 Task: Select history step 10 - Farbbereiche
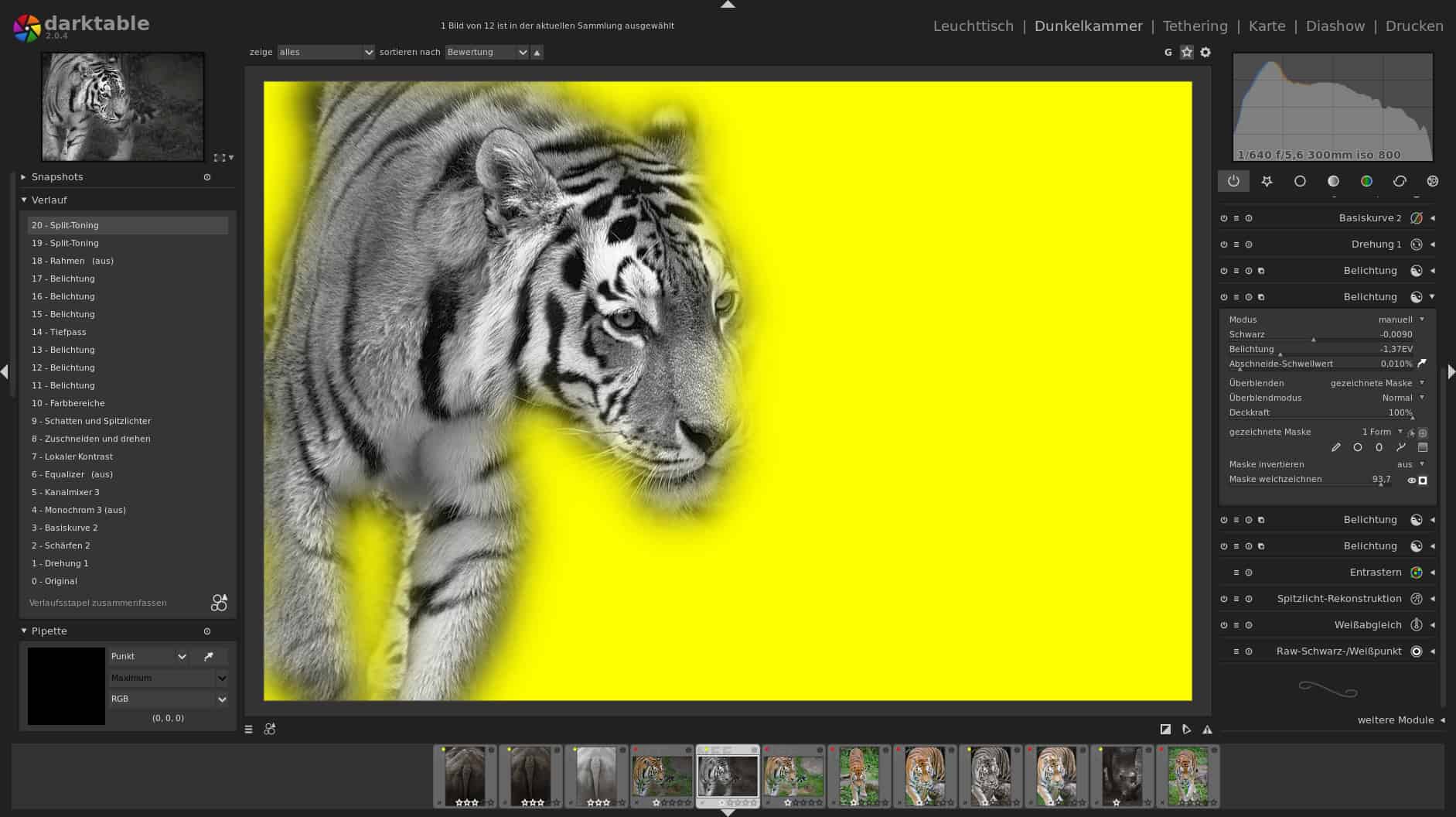coord(68,403)
